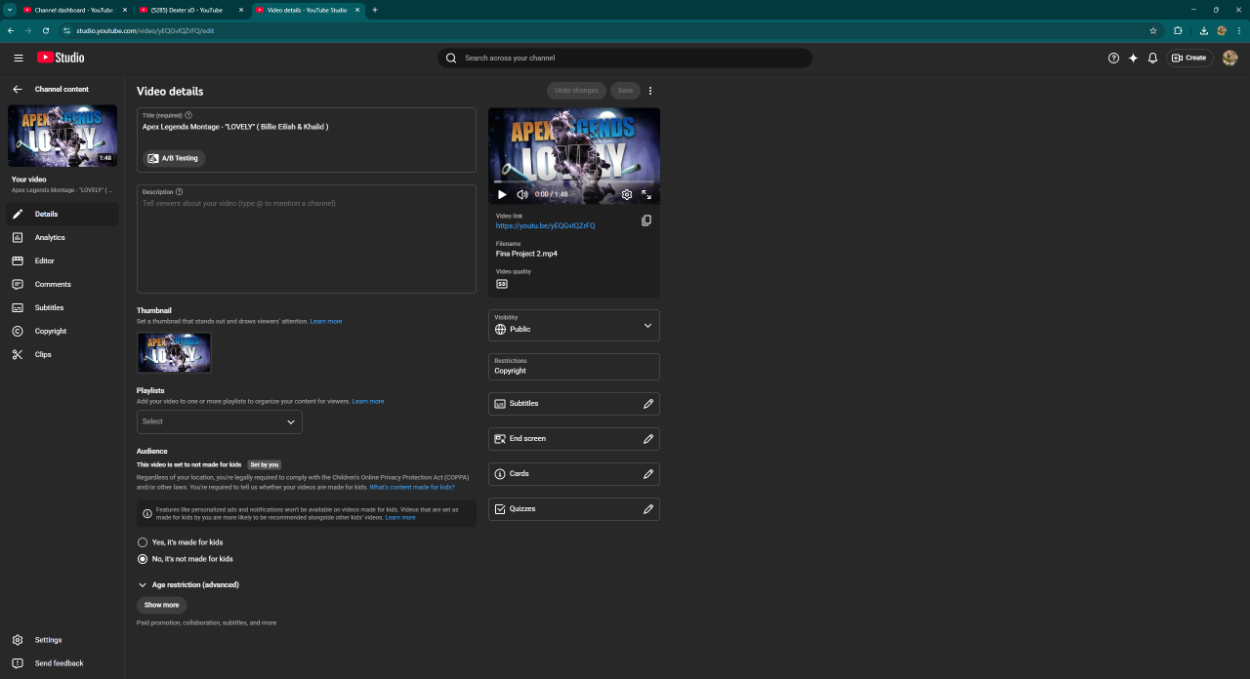This screenshot has width=1250, height=679.
Task: Expand the Visibility dropdown
Action: (646, 326)
